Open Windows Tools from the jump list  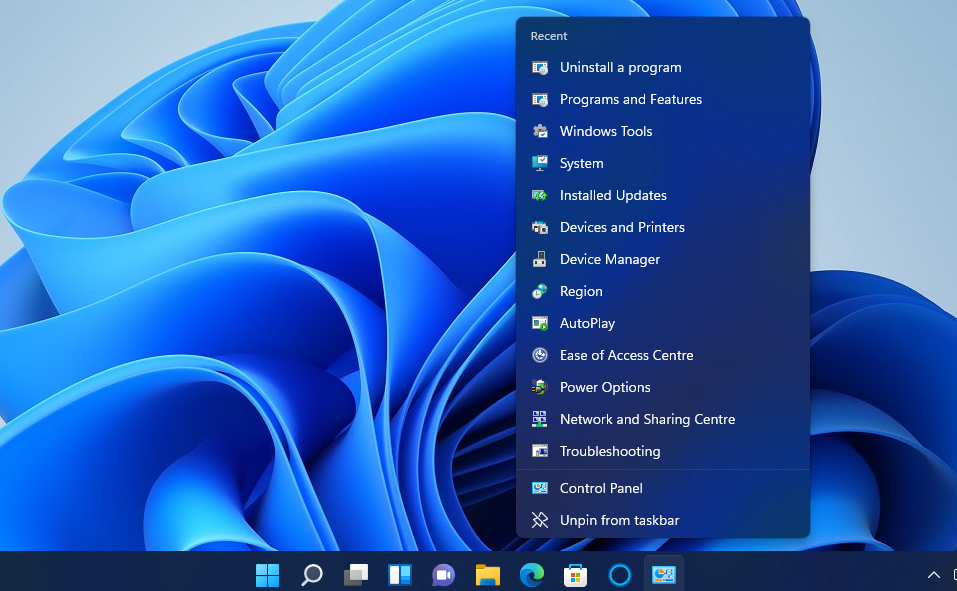click(x=606, y=131)
